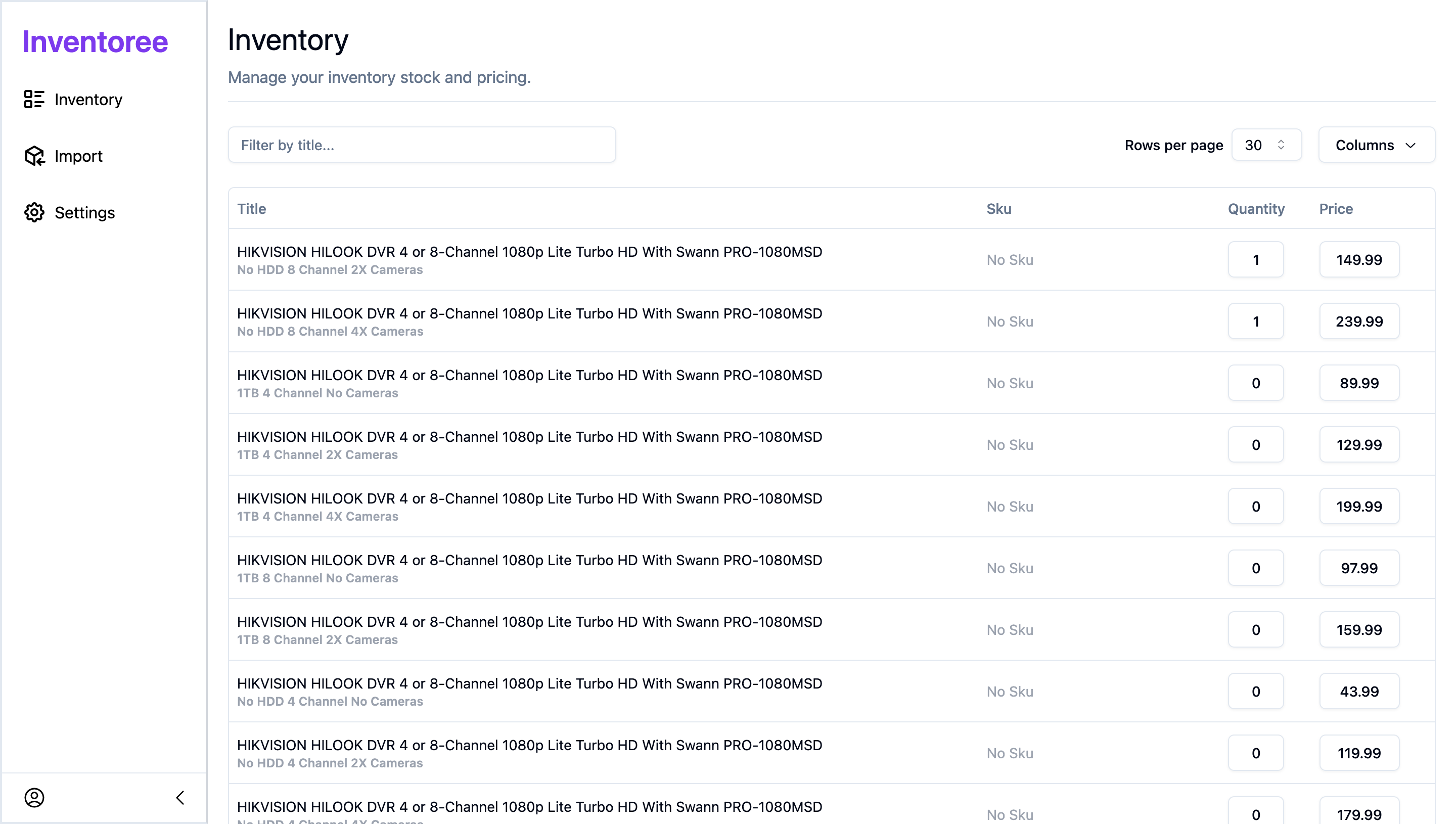Edit quantity for No HDD 4 Channel 2X Cameras

tap(1256, 753)
